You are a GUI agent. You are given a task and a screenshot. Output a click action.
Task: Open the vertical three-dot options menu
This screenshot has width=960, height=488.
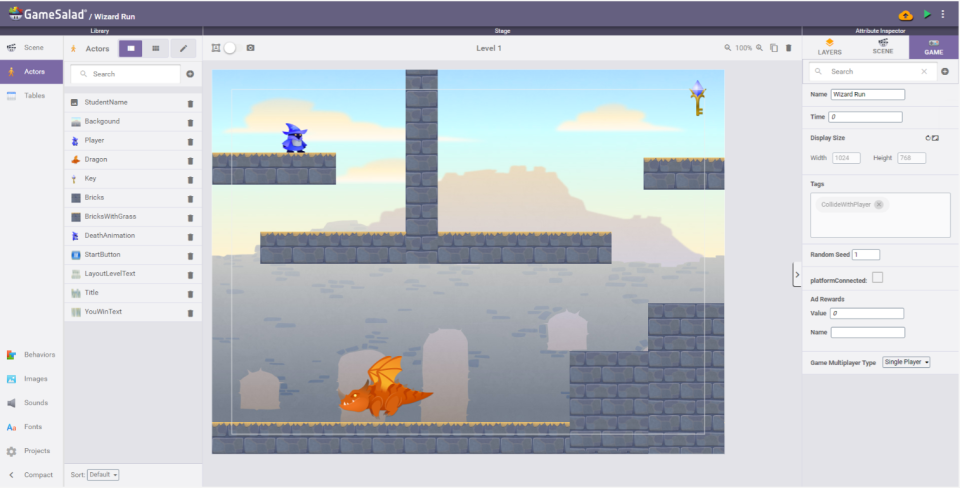click(943, 14)
